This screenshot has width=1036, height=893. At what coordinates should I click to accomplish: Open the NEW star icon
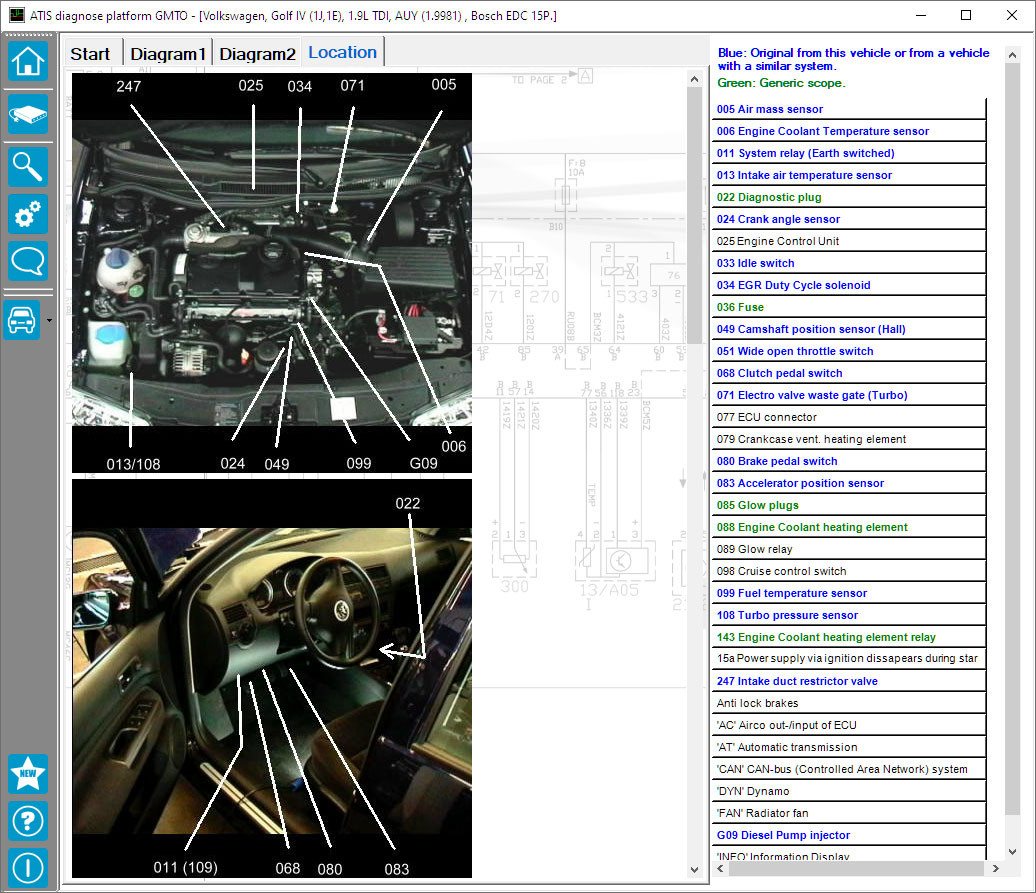tap(28, 773)
